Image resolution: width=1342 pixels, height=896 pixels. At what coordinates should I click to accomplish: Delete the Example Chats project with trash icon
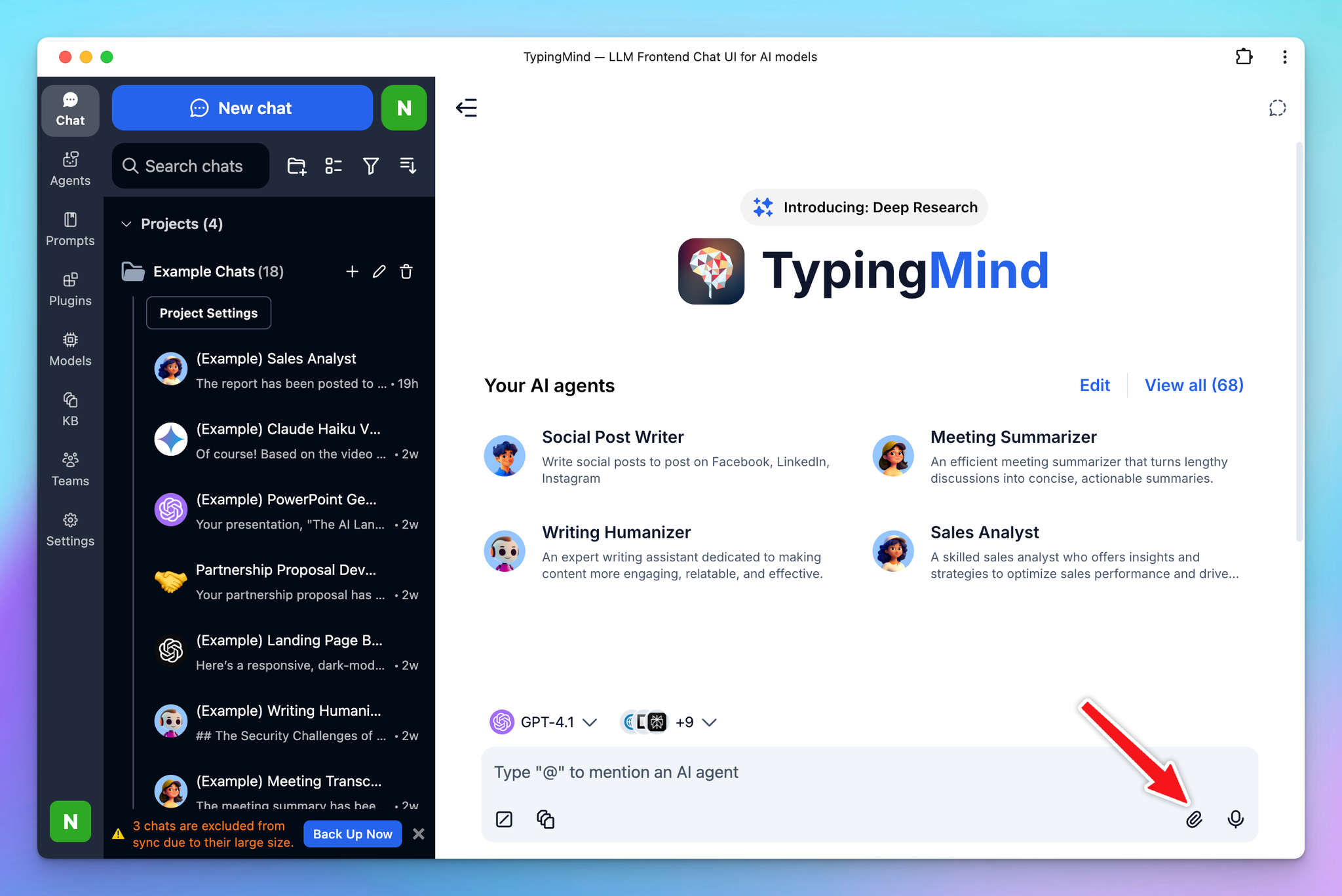[406, 272]
